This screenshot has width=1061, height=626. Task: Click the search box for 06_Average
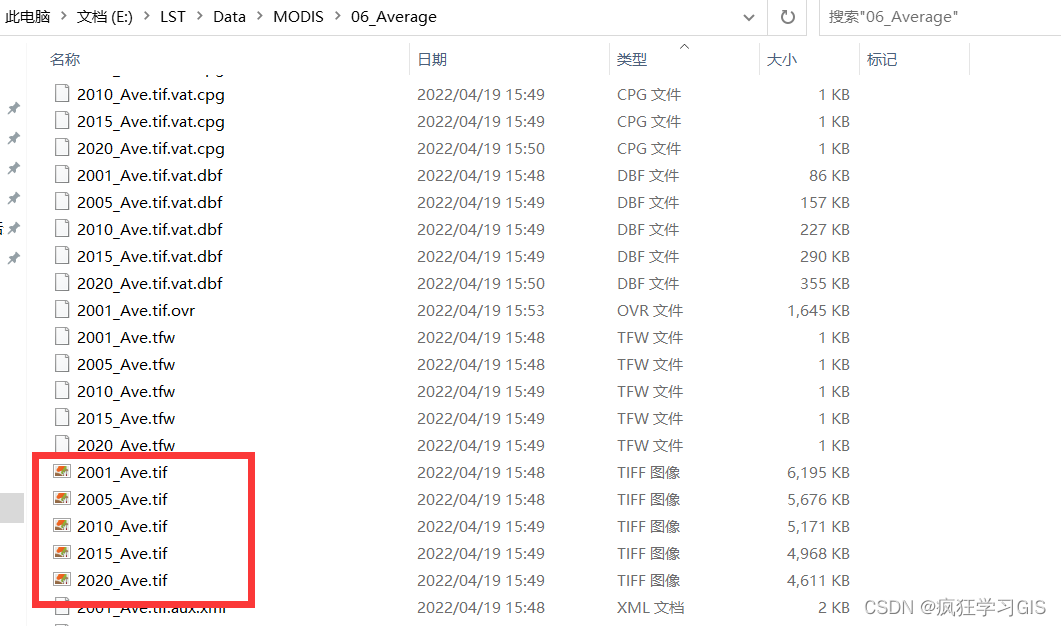(941, 17)
